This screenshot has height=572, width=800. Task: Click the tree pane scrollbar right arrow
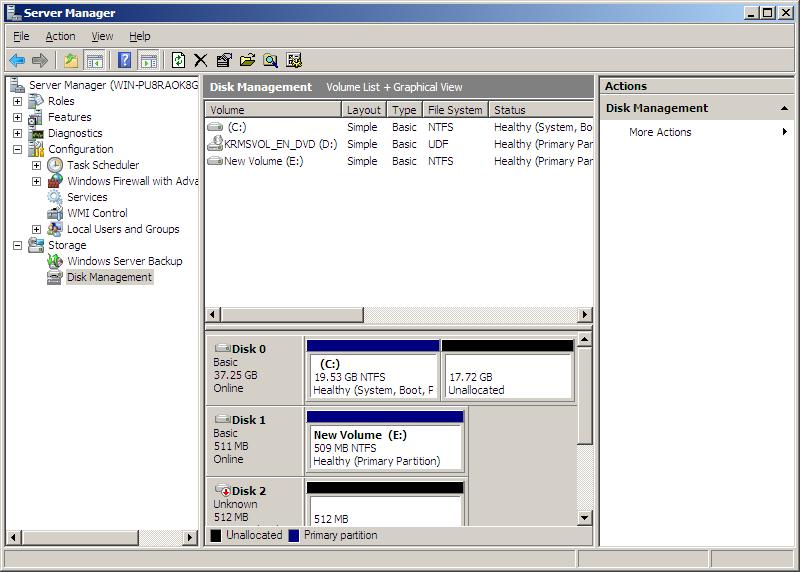point(190,537)
